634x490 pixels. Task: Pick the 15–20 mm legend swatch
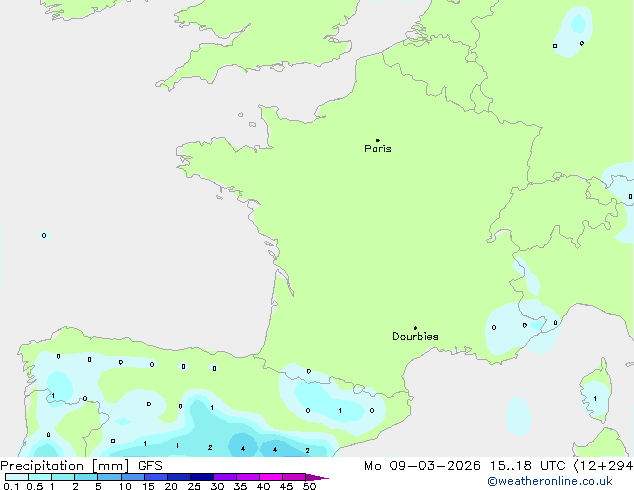coord(156,477)
